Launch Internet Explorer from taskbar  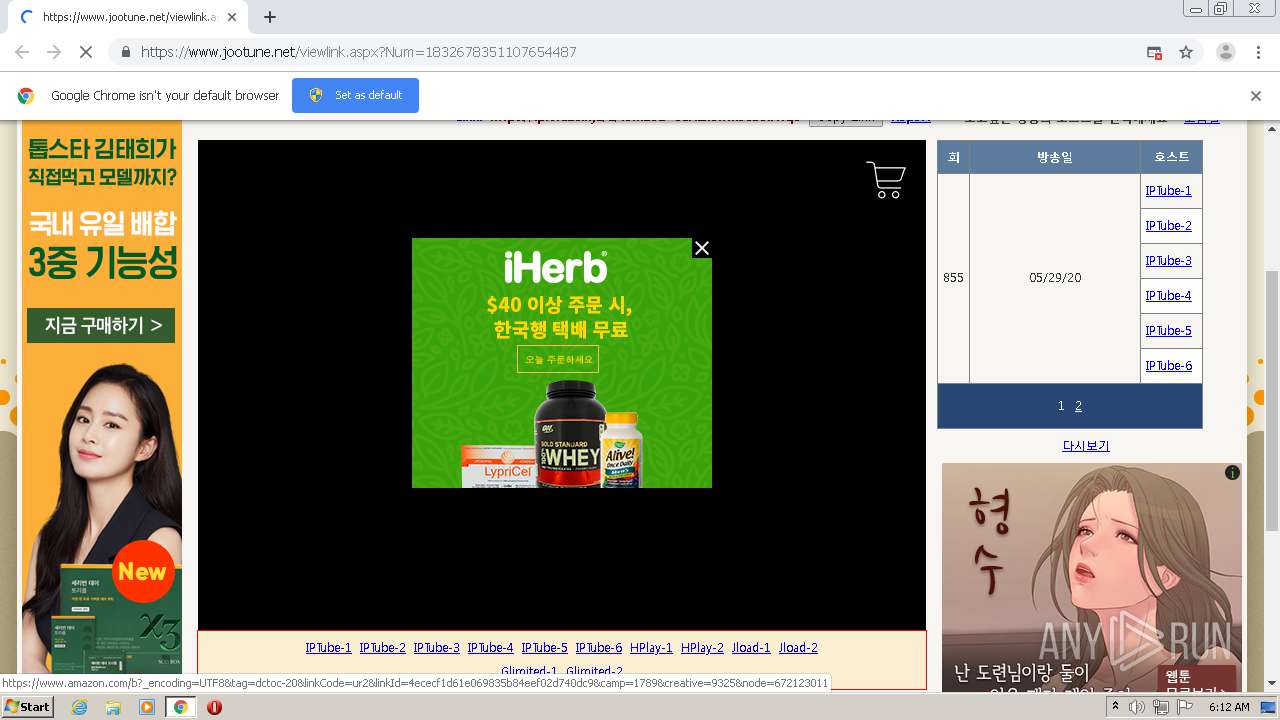pos(79,707)
